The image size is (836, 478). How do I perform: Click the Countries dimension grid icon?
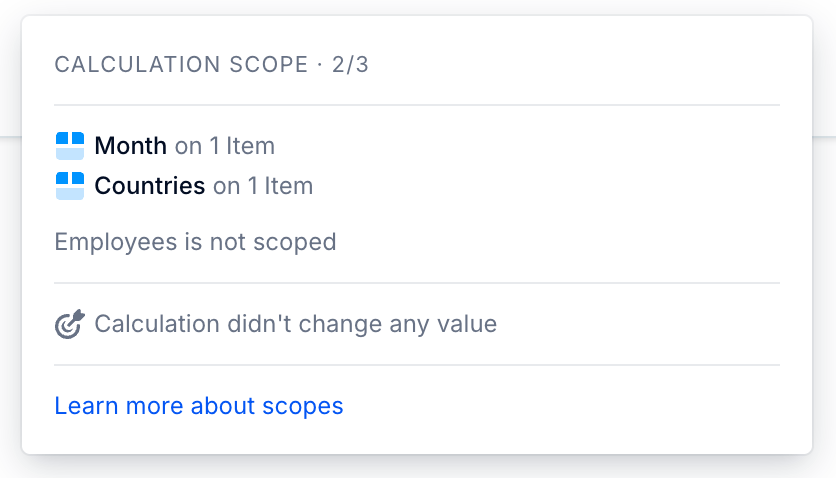70,186
